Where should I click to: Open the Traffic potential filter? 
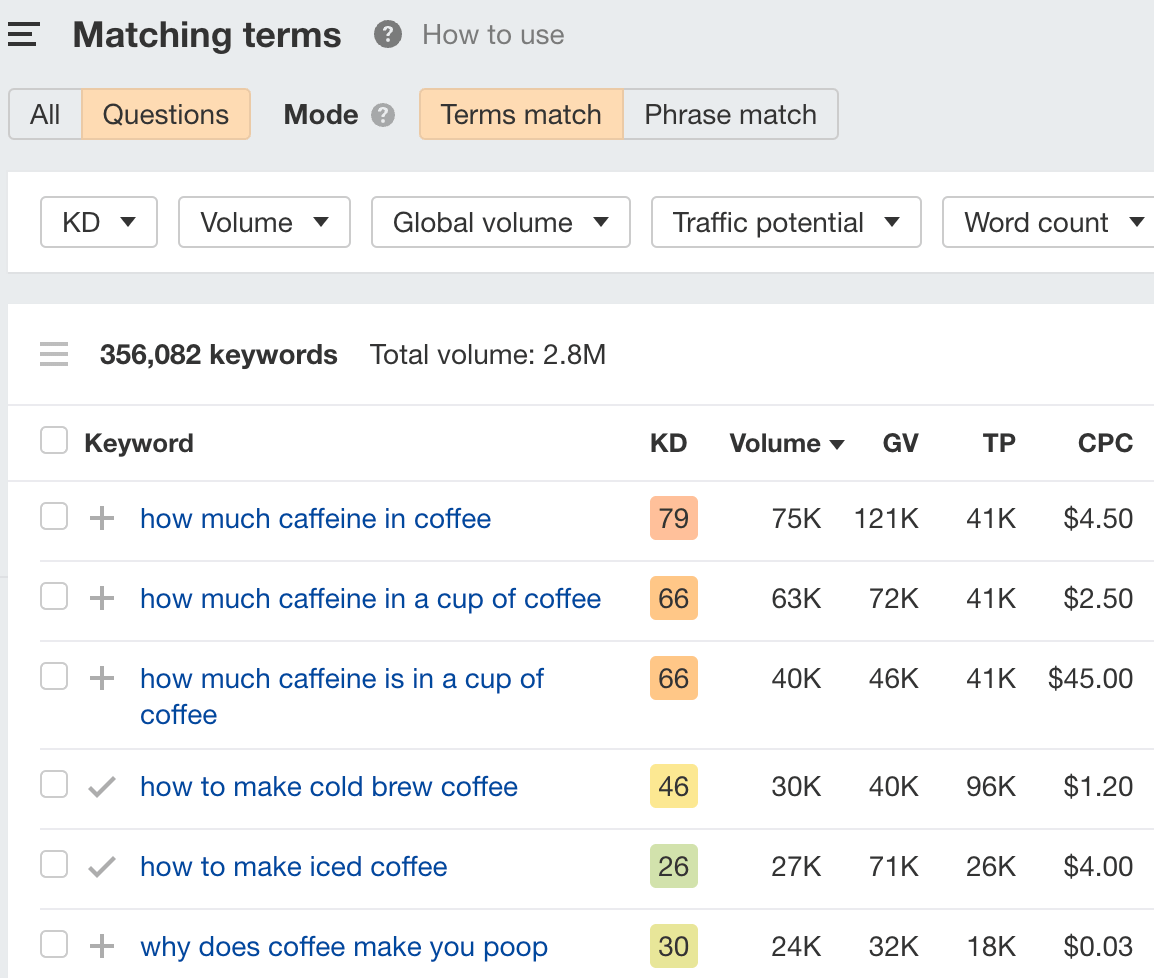pyautogui.click(x=786, y=222)
